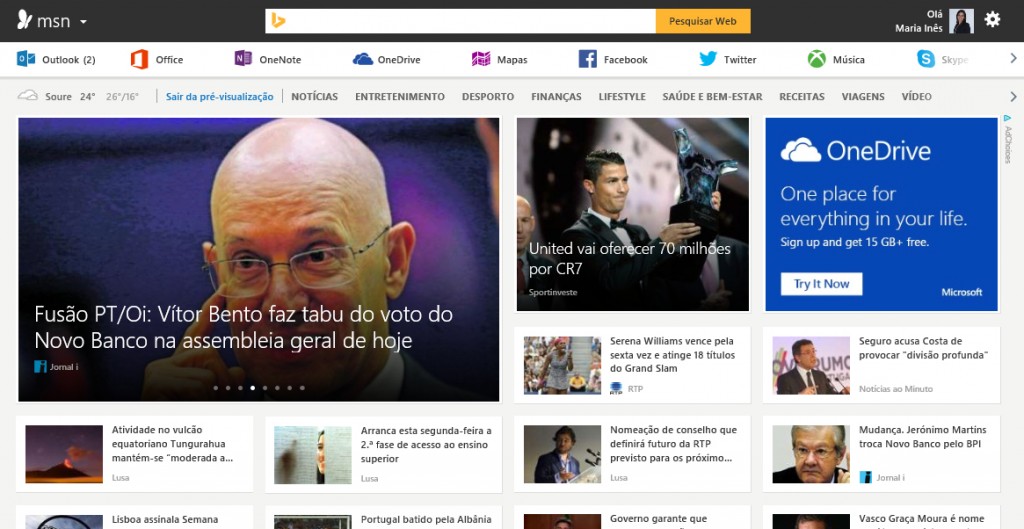Open Nomeação de conselho RTP article
1024x529 pixels.
coord(673,443)
